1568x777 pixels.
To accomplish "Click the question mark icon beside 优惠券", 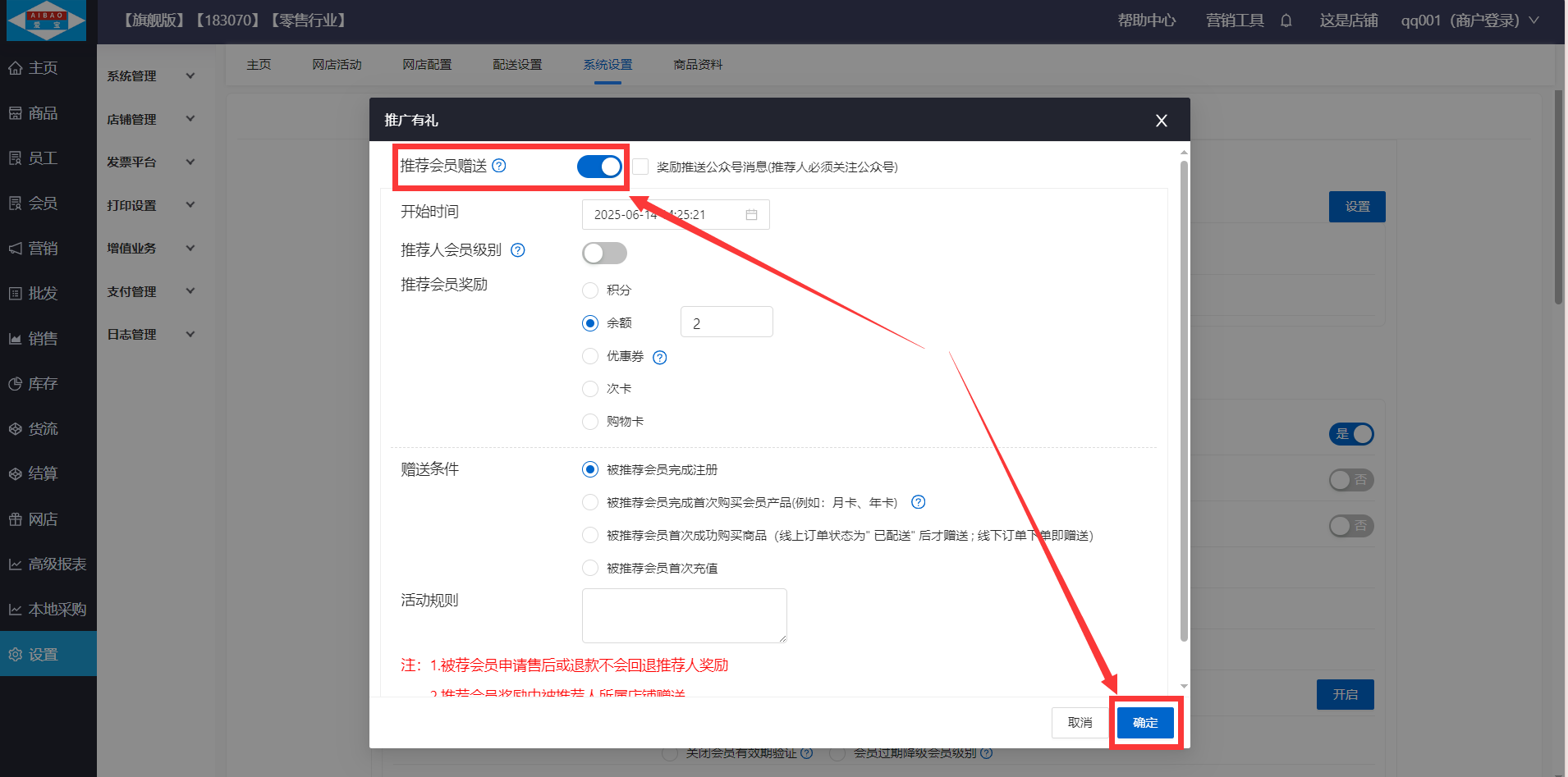I will pyautogui.click(x=660, y=357).
